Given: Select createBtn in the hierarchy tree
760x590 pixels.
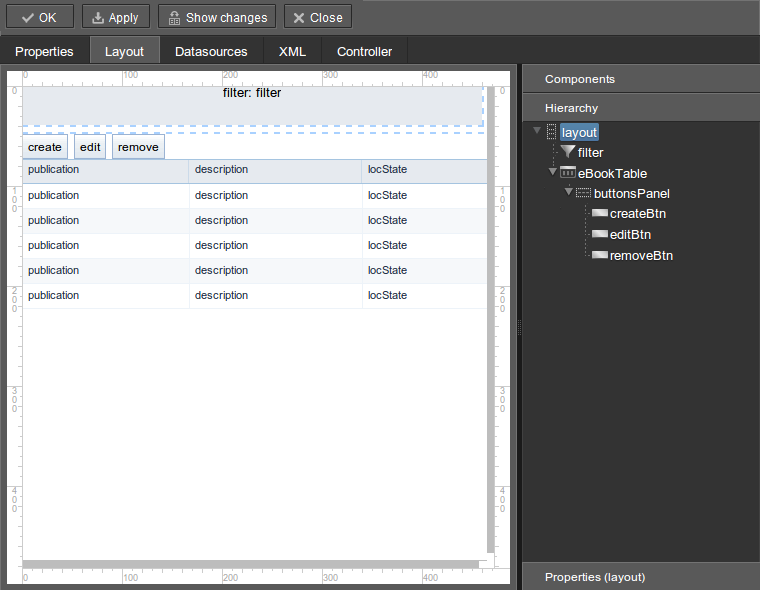Looking at the screenshot, I should [x=638, y=213].
